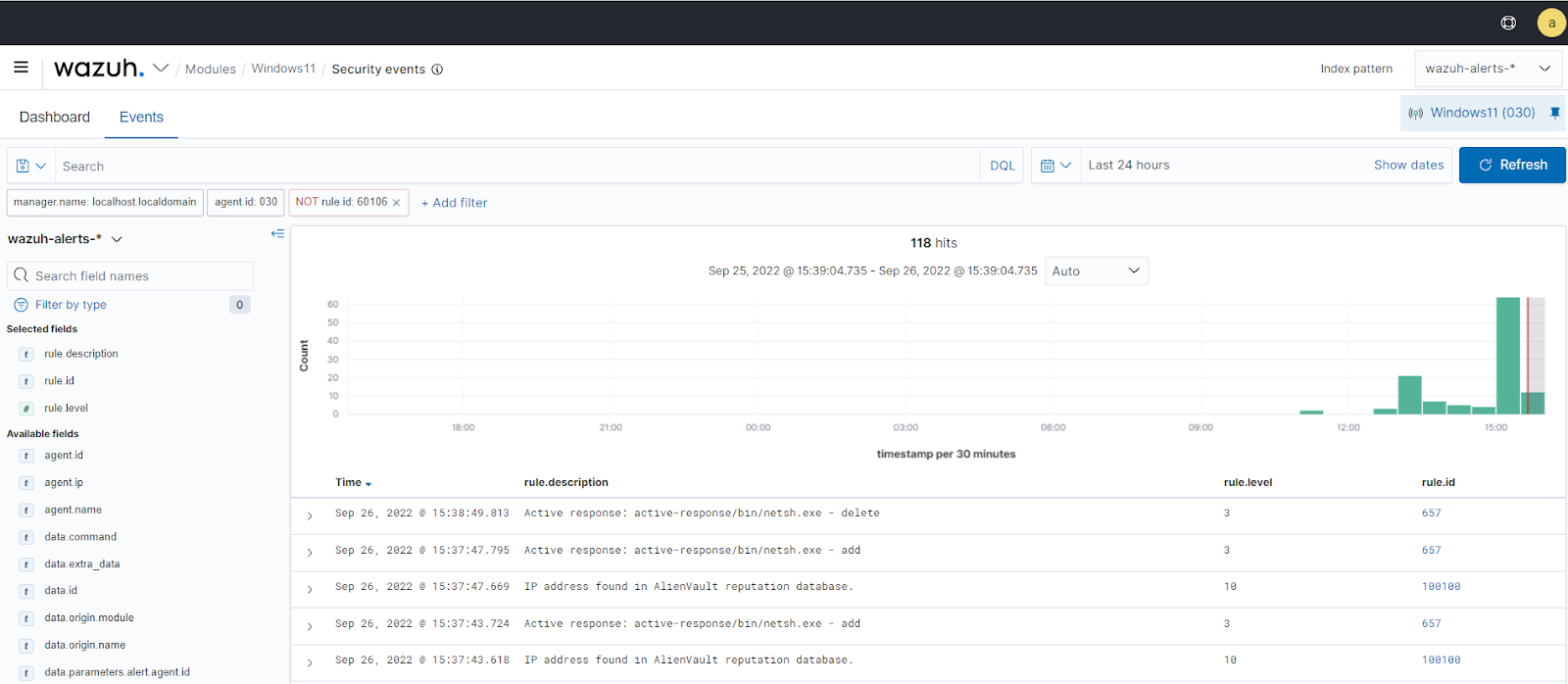
Task: Focus the Search query input field
Action: [517, 166]
